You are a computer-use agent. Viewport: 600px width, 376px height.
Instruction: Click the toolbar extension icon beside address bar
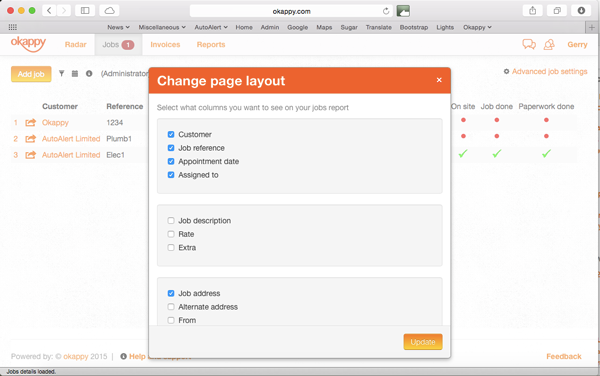click(x=403, y=11)
